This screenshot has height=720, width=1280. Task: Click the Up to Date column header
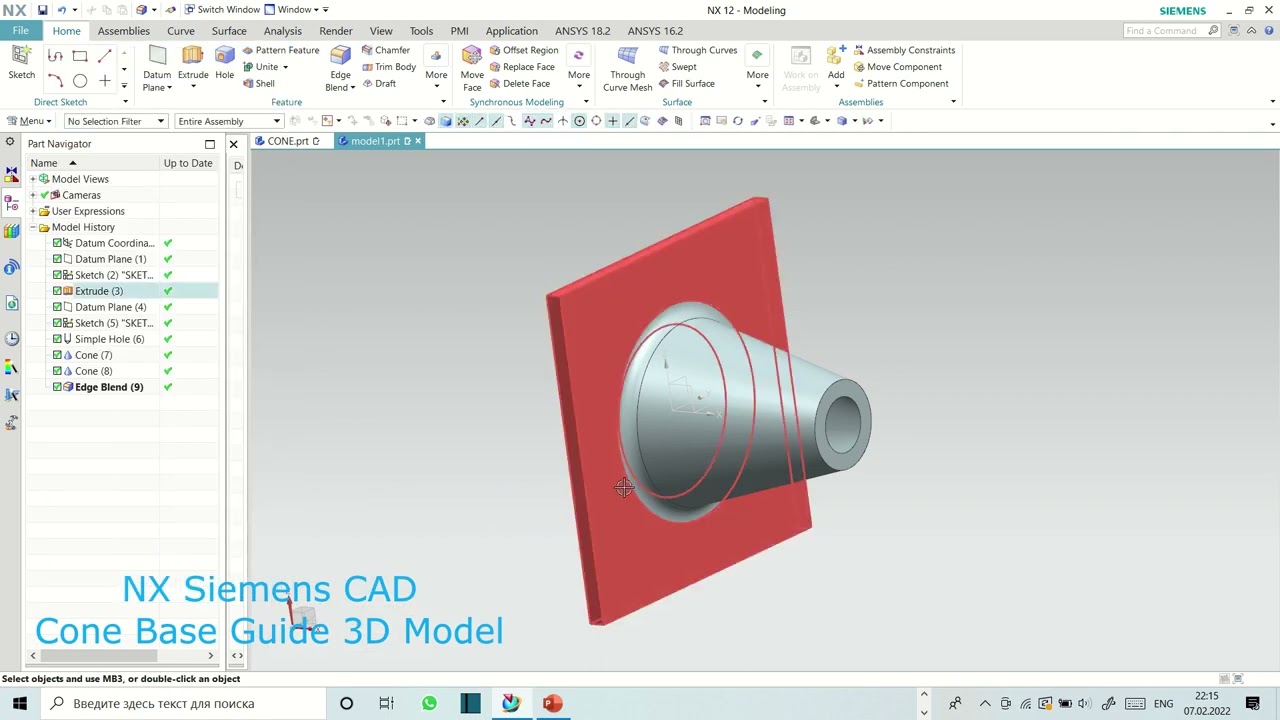coord(188,163)
